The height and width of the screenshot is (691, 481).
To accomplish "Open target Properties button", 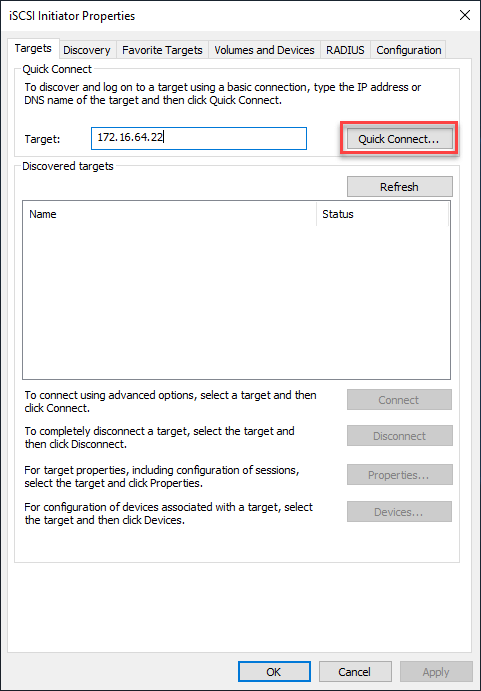I will [x=399, y=475].
